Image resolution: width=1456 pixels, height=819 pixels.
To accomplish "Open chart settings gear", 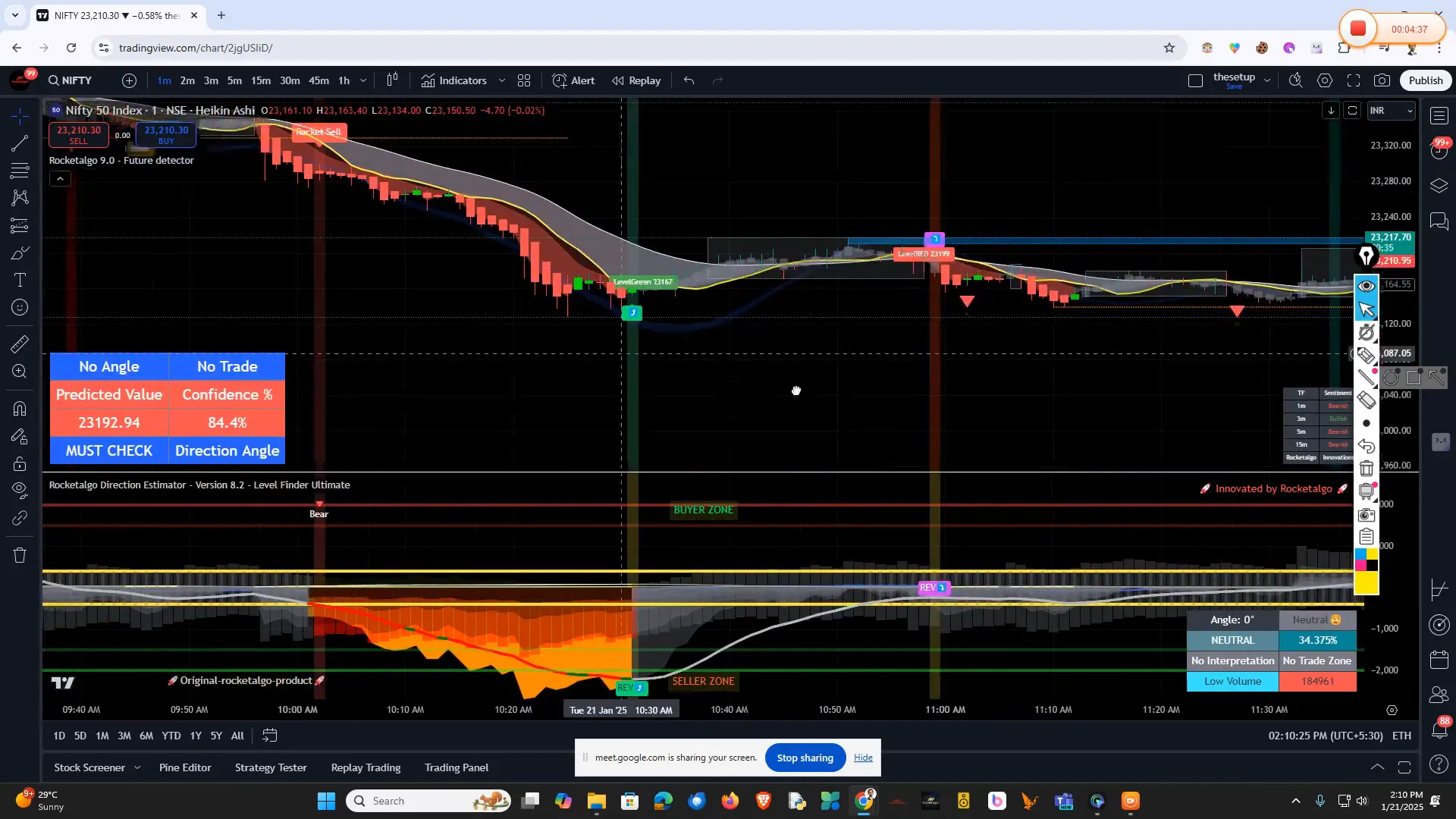I will click(1325, 80).
